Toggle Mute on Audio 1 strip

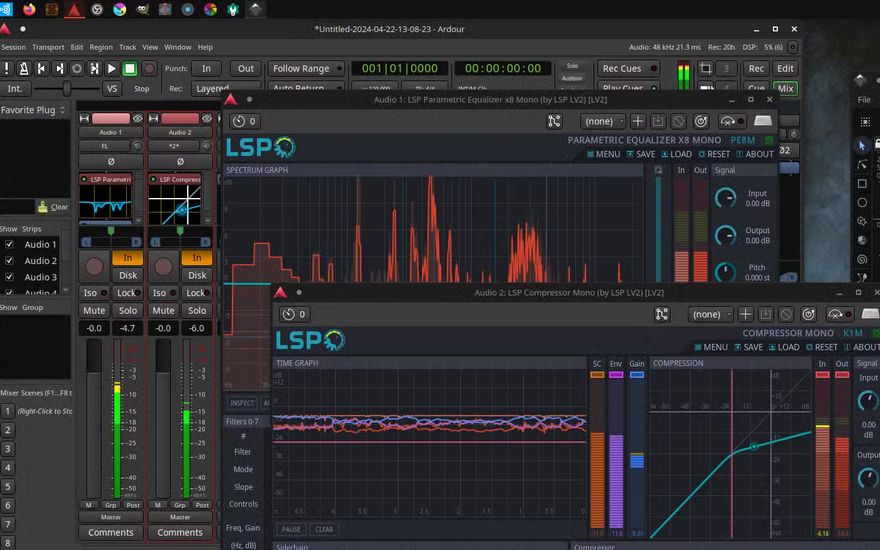94,310
